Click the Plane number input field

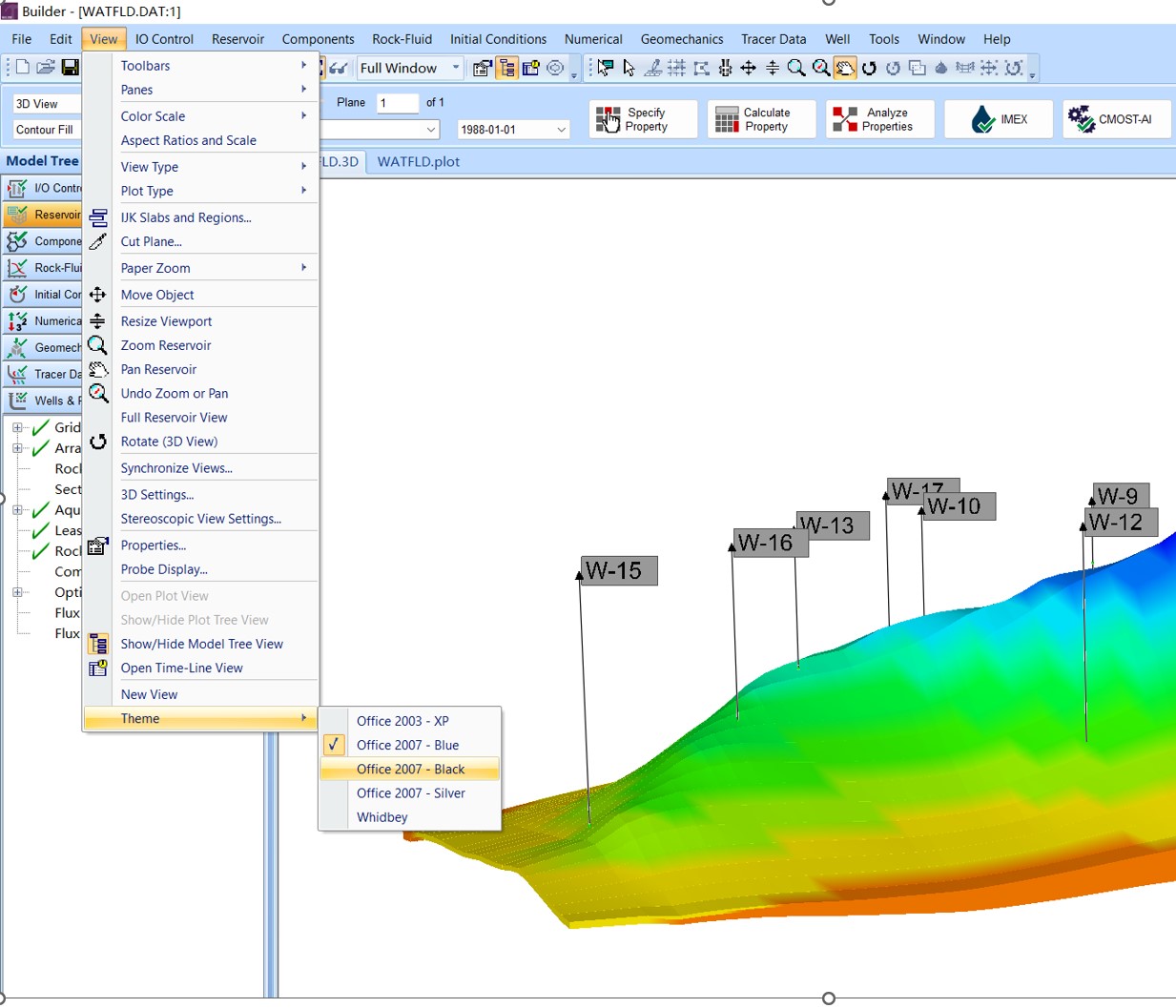click(397, 103)
